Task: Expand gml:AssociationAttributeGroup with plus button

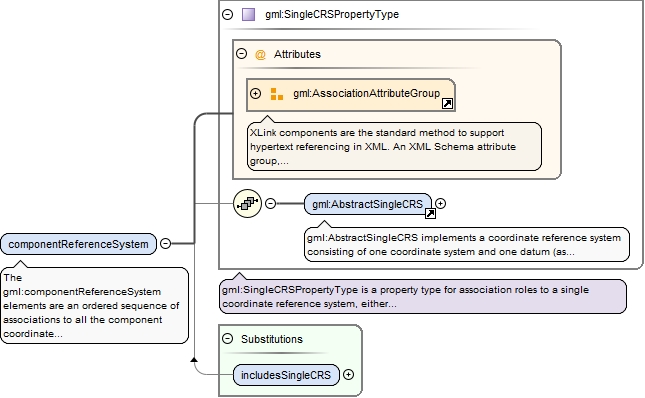Action: click(255, 93)
